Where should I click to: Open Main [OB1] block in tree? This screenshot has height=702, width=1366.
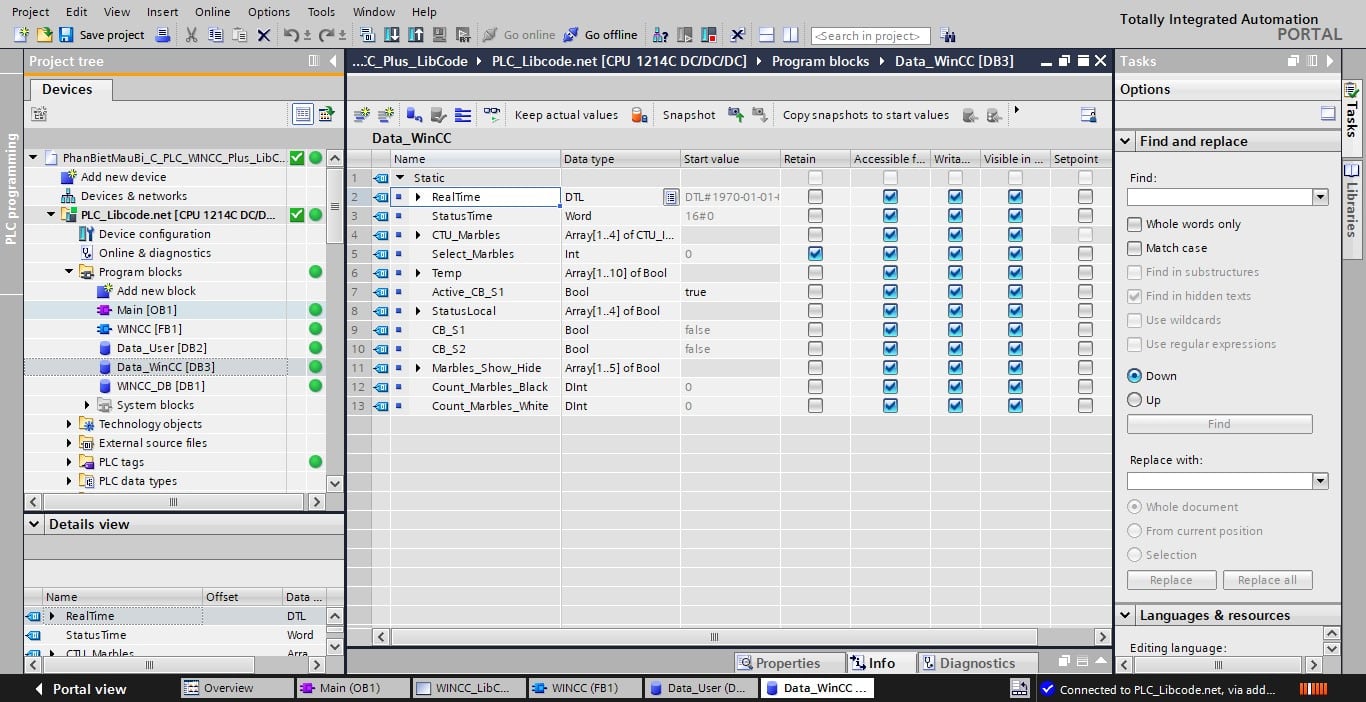click(146, 310)
